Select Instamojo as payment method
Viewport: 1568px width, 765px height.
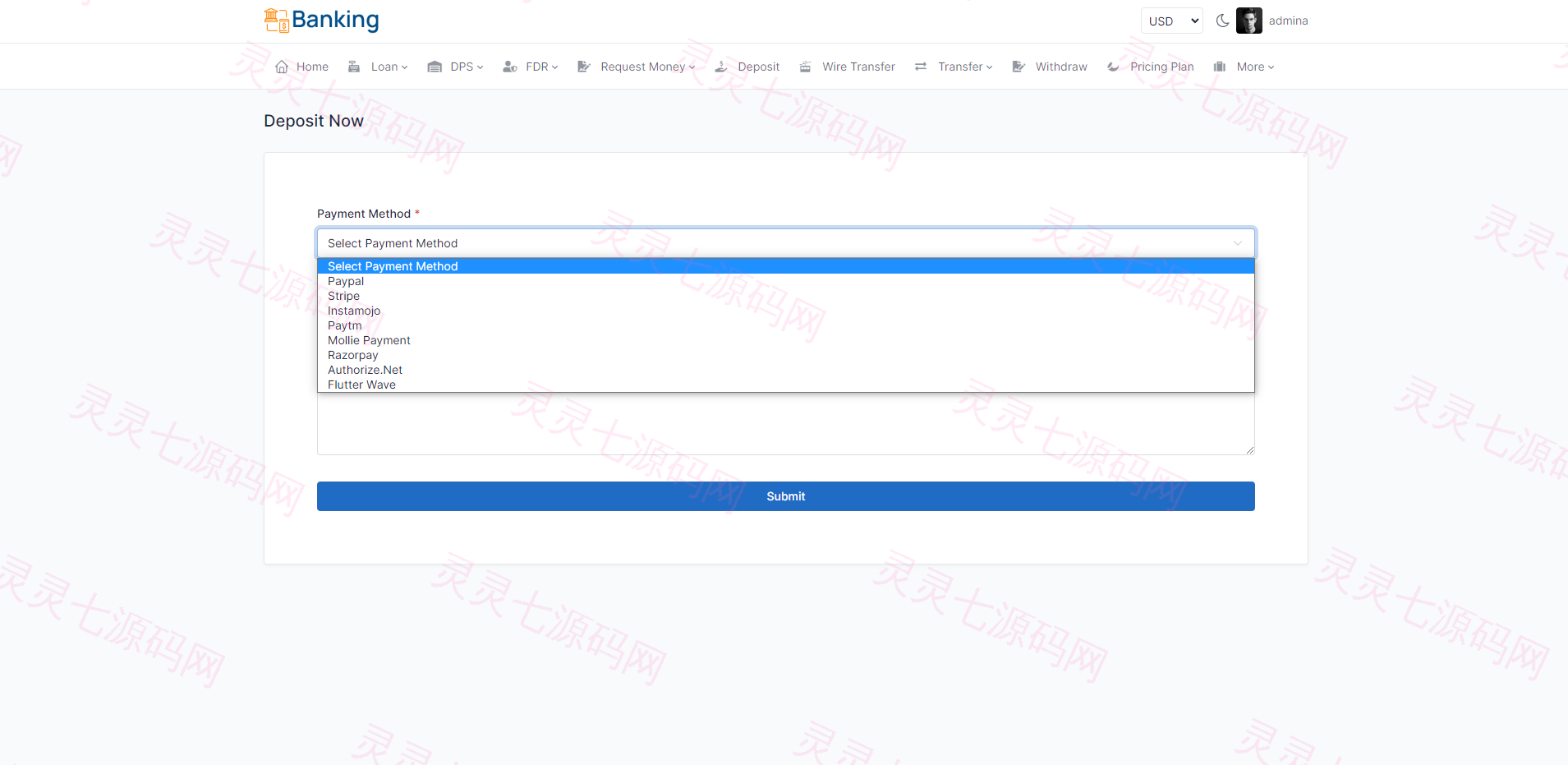pyautogui.click(x=786, y=311)
